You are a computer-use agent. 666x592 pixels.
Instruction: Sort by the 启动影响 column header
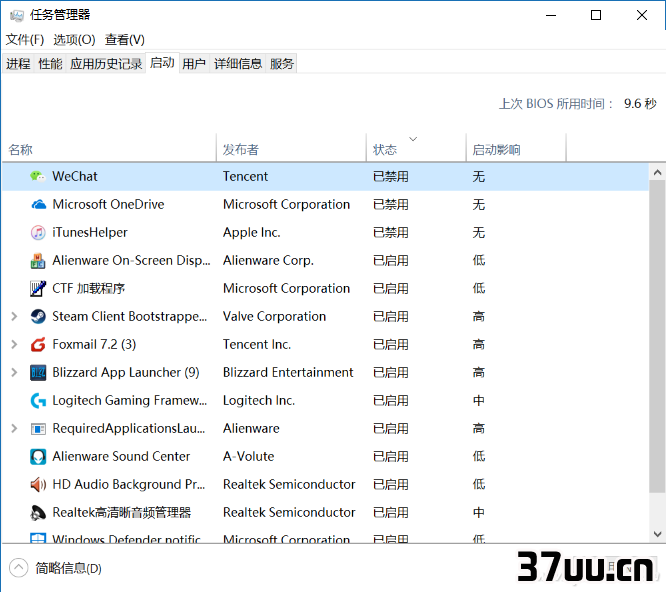(516, 147)
